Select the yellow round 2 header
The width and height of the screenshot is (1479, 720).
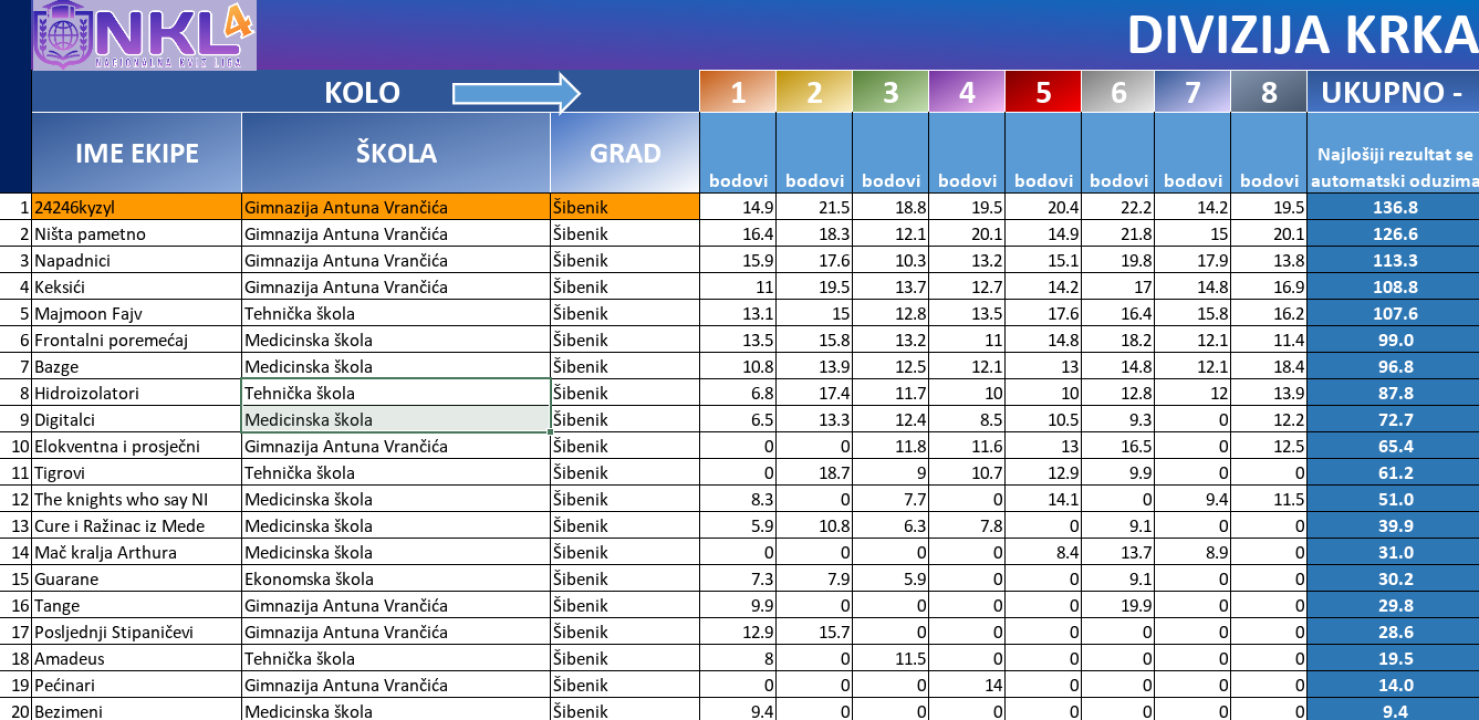[814, 93]
